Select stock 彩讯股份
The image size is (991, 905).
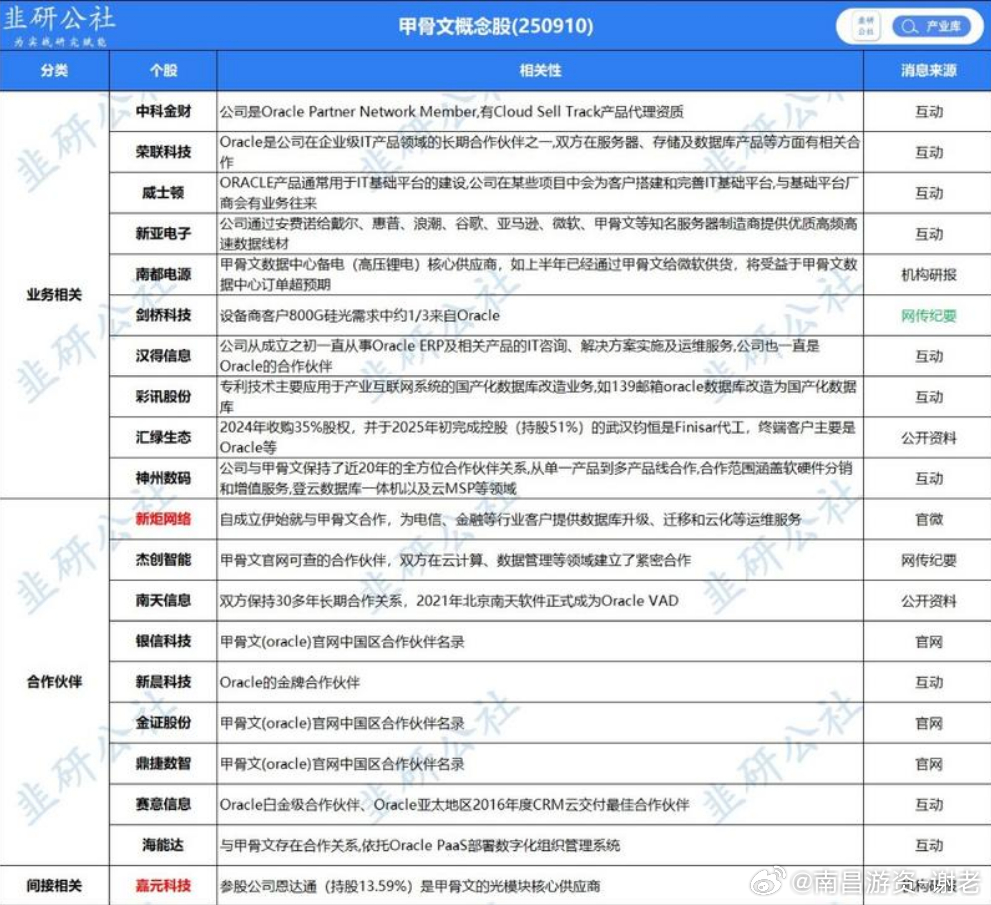click(163, 396)
